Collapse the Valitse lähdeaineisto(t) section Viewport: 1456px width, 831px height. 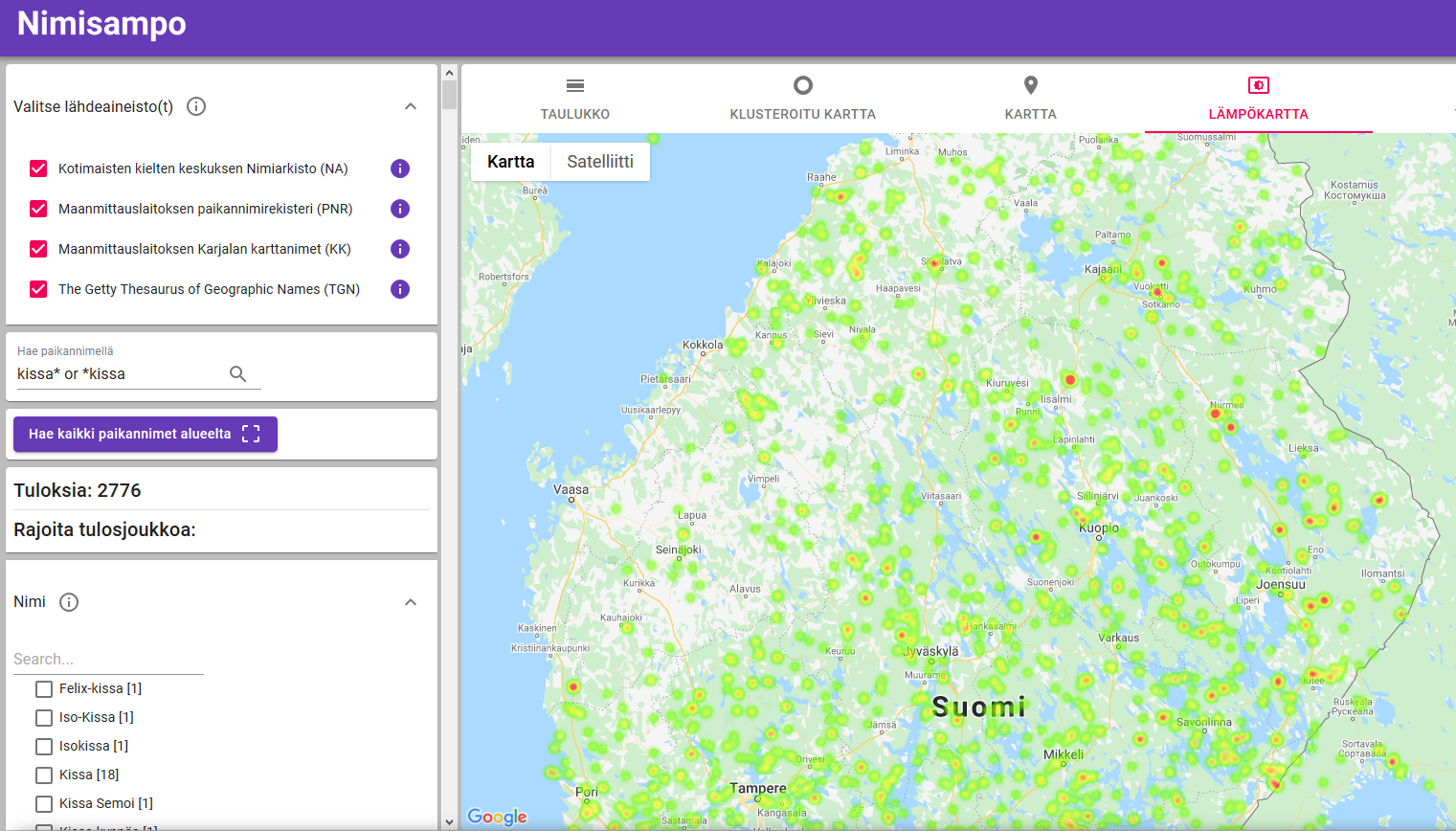[x=411, y=106]
